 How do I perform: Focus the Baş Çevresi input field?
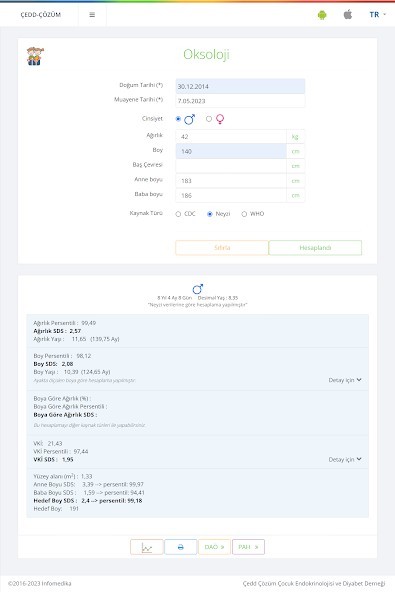click(231, 166)
